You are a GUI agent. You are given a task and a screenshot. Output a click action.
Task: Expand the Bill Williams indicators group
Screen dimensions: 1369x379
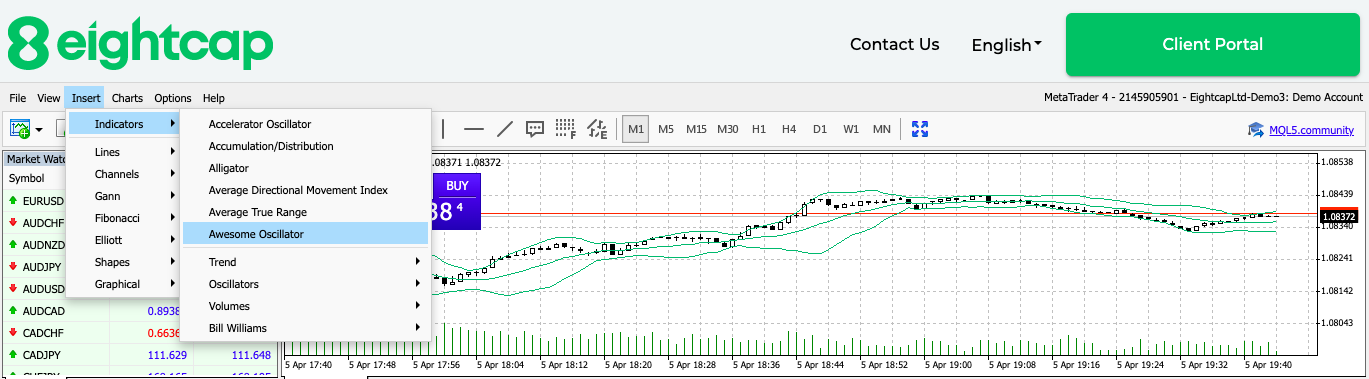[x=305, y=328]
